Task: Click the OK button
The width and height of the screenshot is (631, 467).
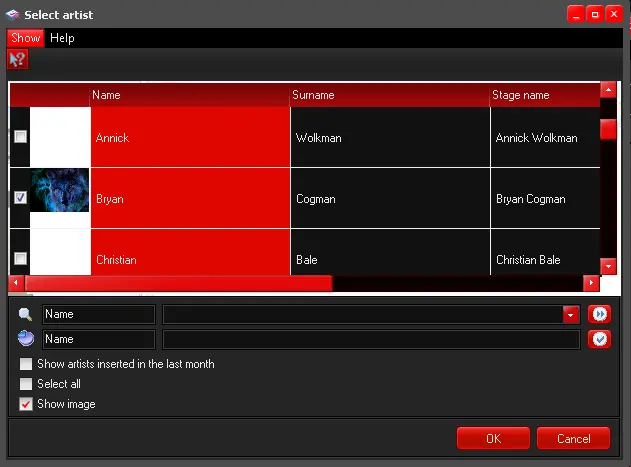Action: click(493, 438)
